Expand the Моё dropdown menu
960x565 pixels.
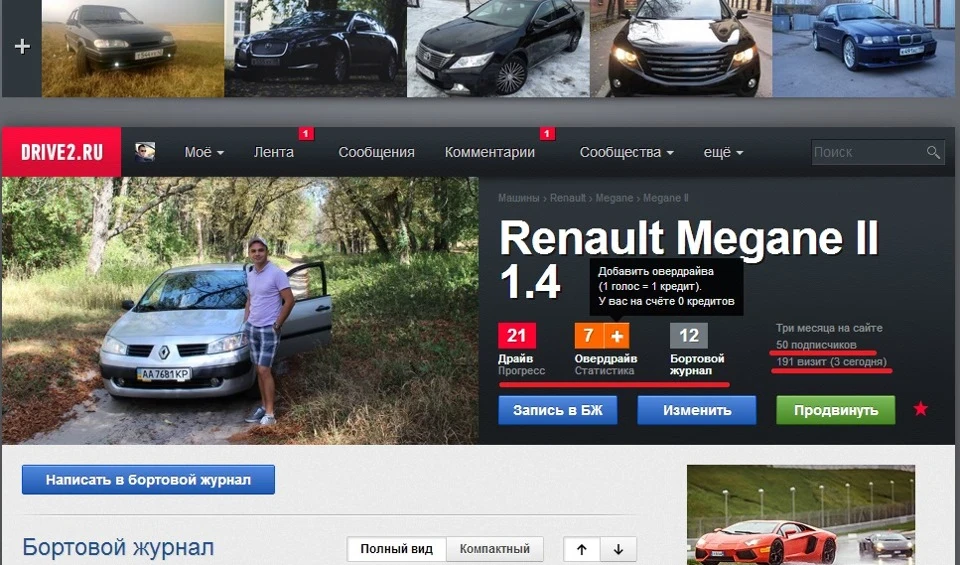click(x=204, y=152)
